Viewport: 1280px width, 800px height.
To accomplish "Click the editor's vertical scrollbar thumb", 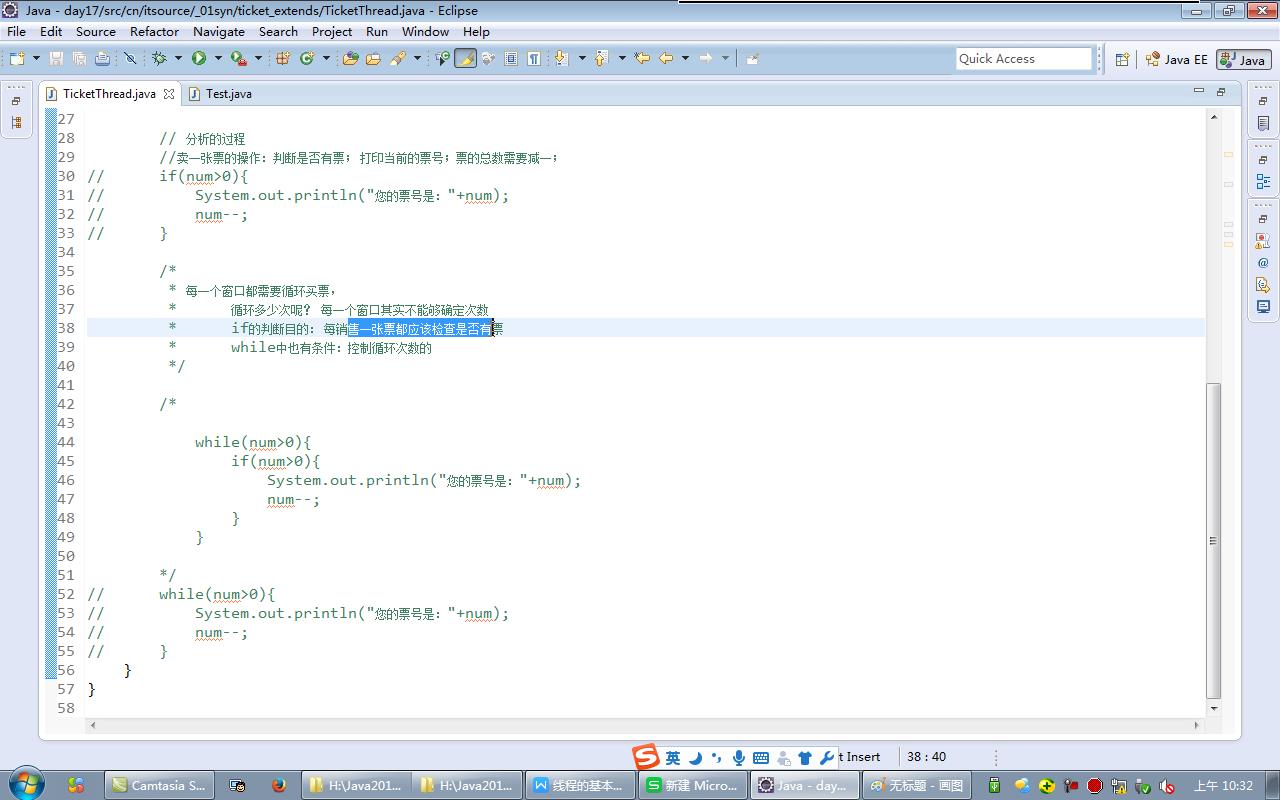I will 1213,540.
